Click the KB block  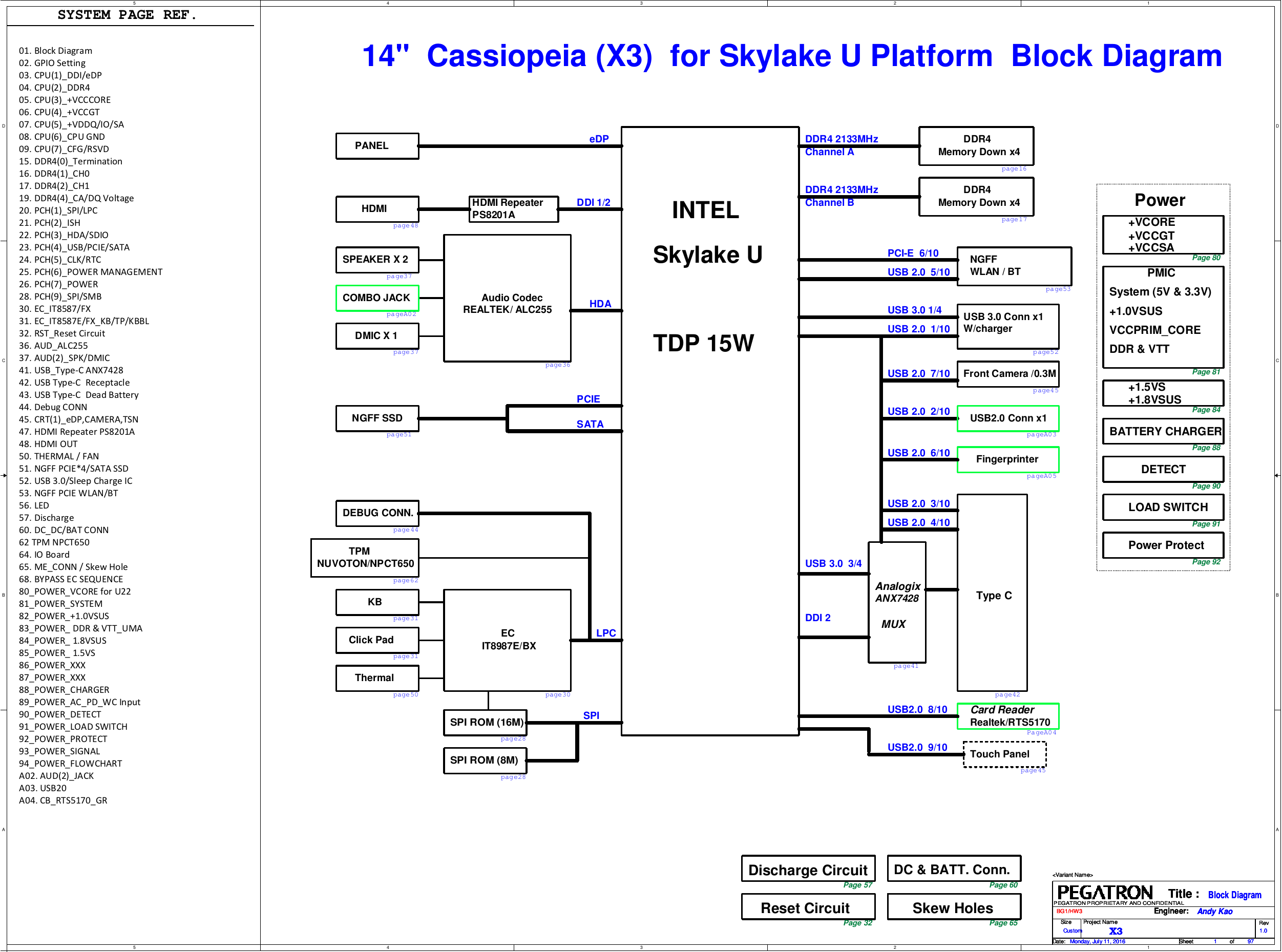click(377, 602)
